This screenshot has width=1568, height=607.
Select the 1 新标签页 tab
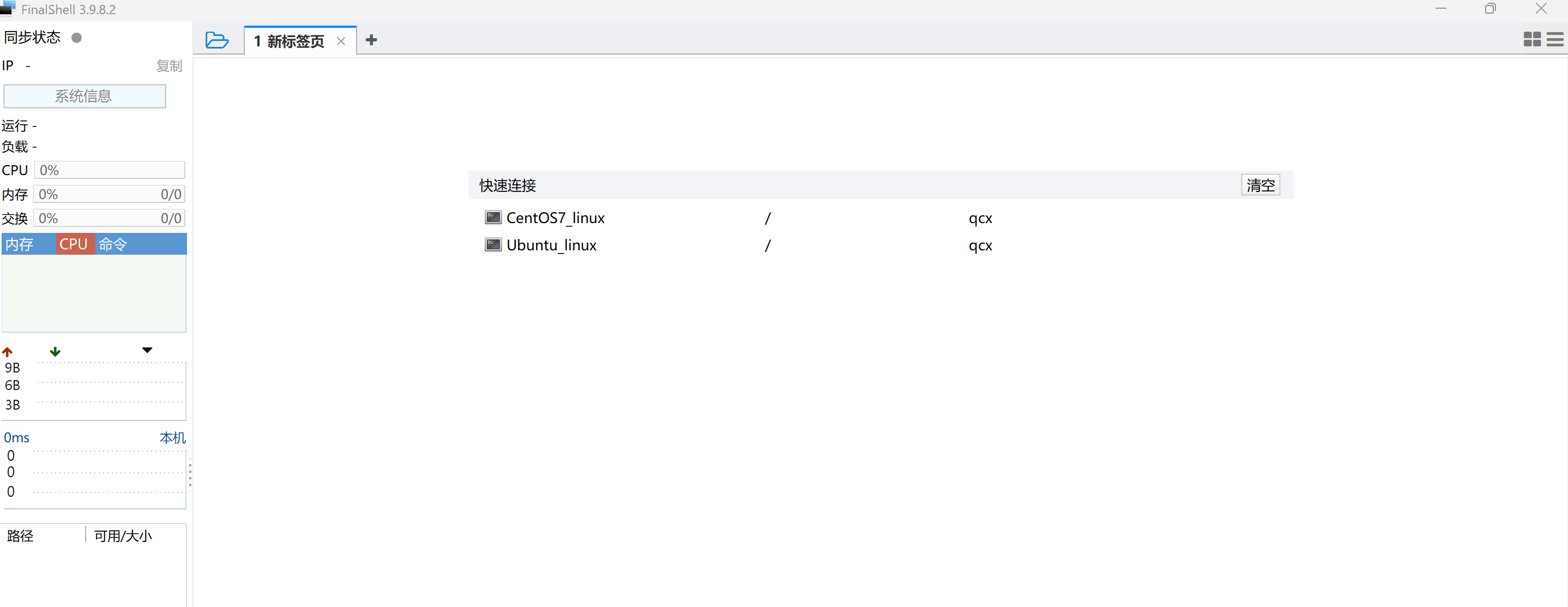tap(300, 41)
